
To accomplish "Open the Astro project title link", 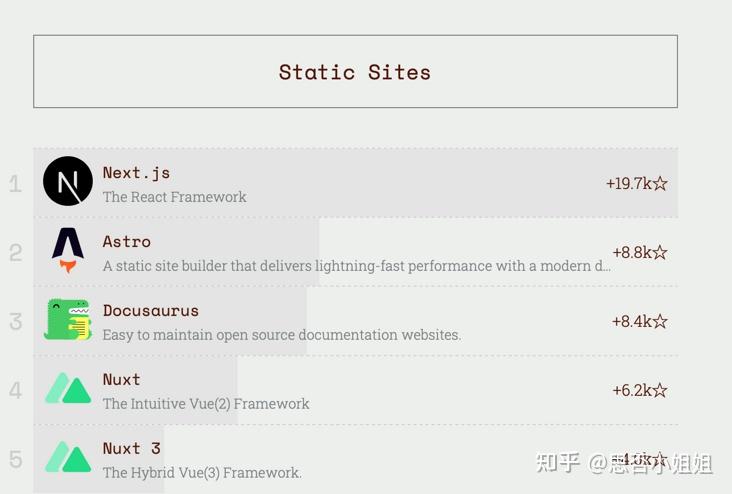I will coord(127,241).
